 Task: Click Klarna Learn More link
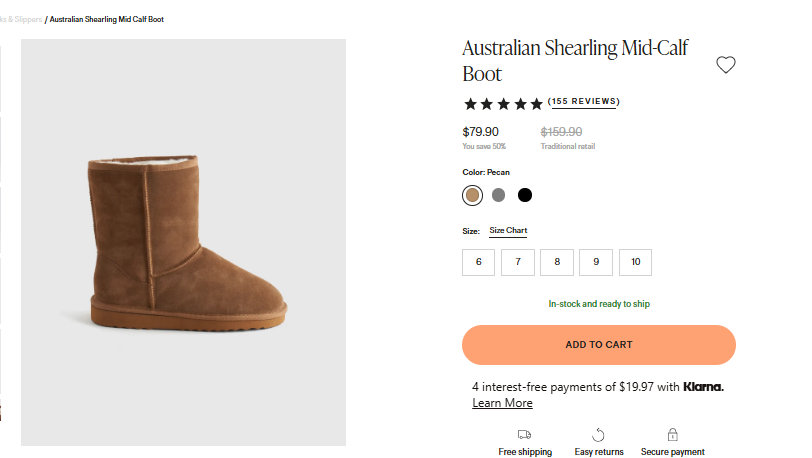point(502,403)
